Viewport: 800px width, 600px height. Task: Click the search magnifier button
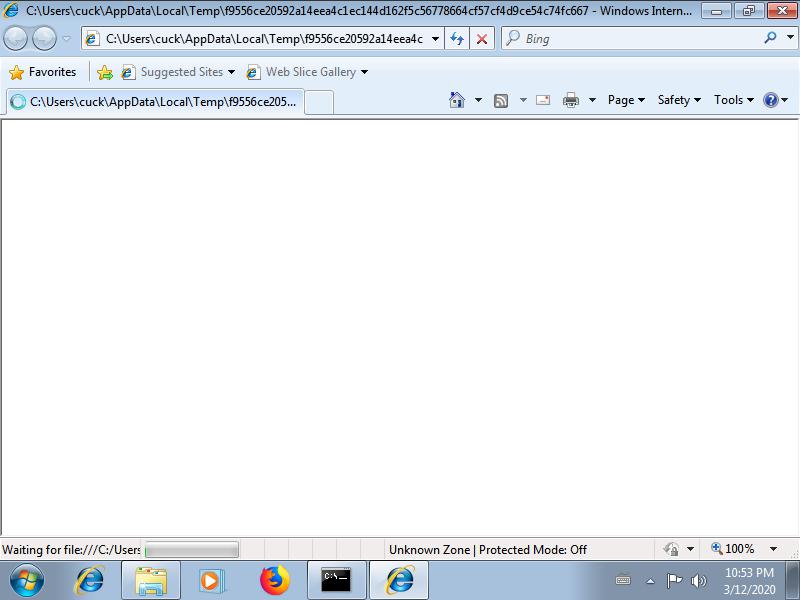point(770,38)
